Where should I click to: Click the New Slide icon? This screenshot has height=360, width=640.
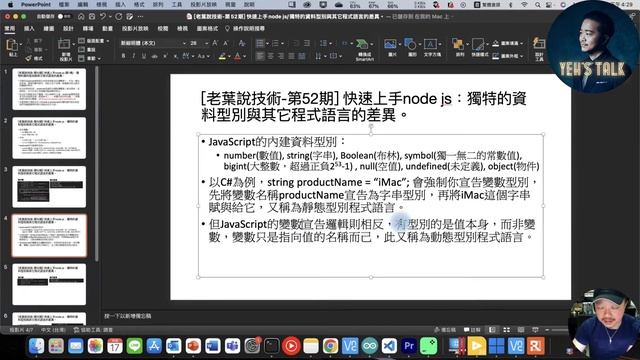[64, 44]
